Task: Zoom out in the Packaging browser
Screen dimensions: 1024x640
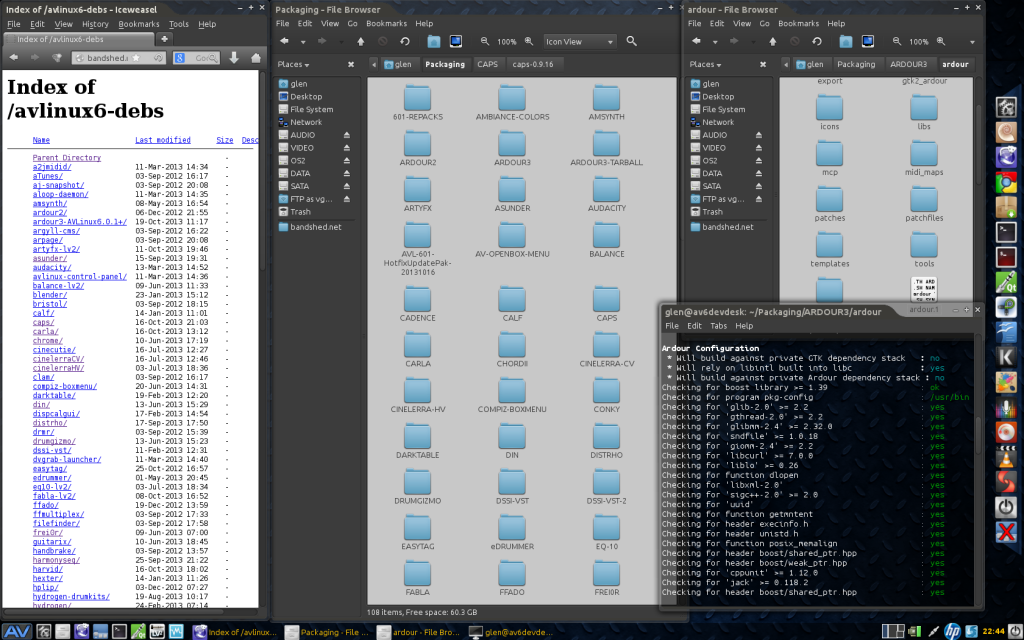Action: click(485, 41)
